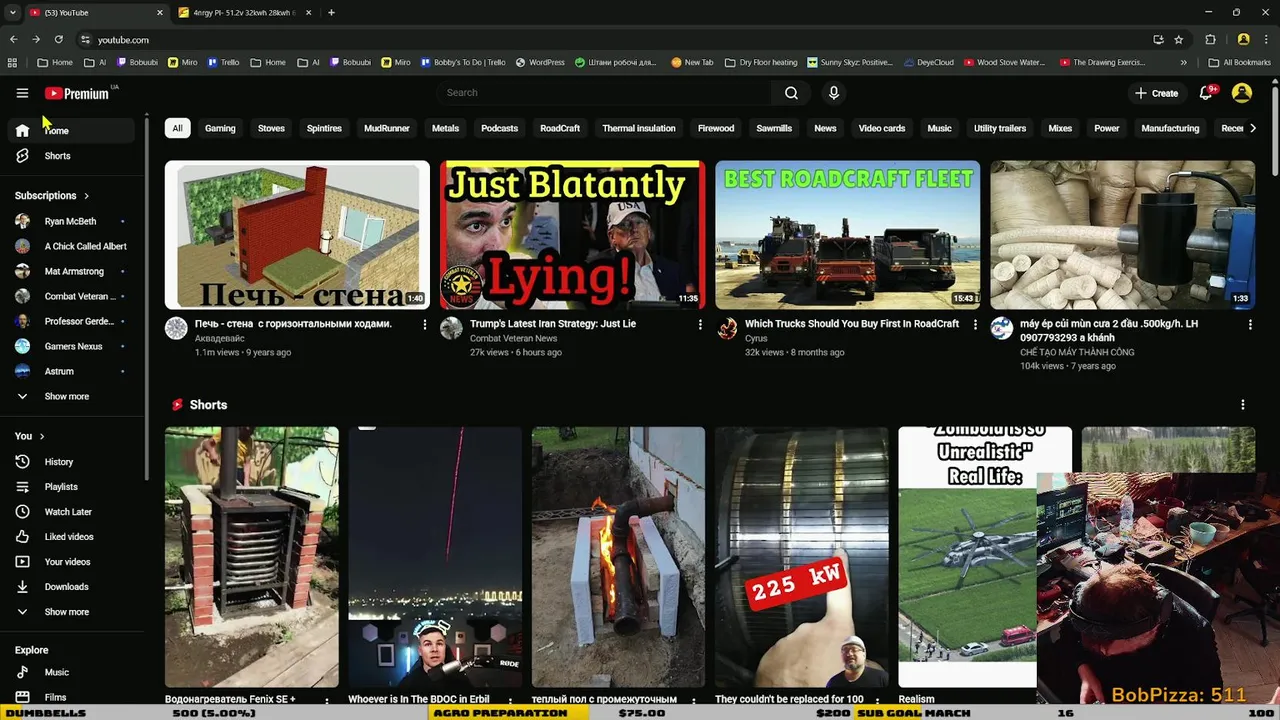Select the All filter chip
1280x720 pixels.
(x=177, y=128)
